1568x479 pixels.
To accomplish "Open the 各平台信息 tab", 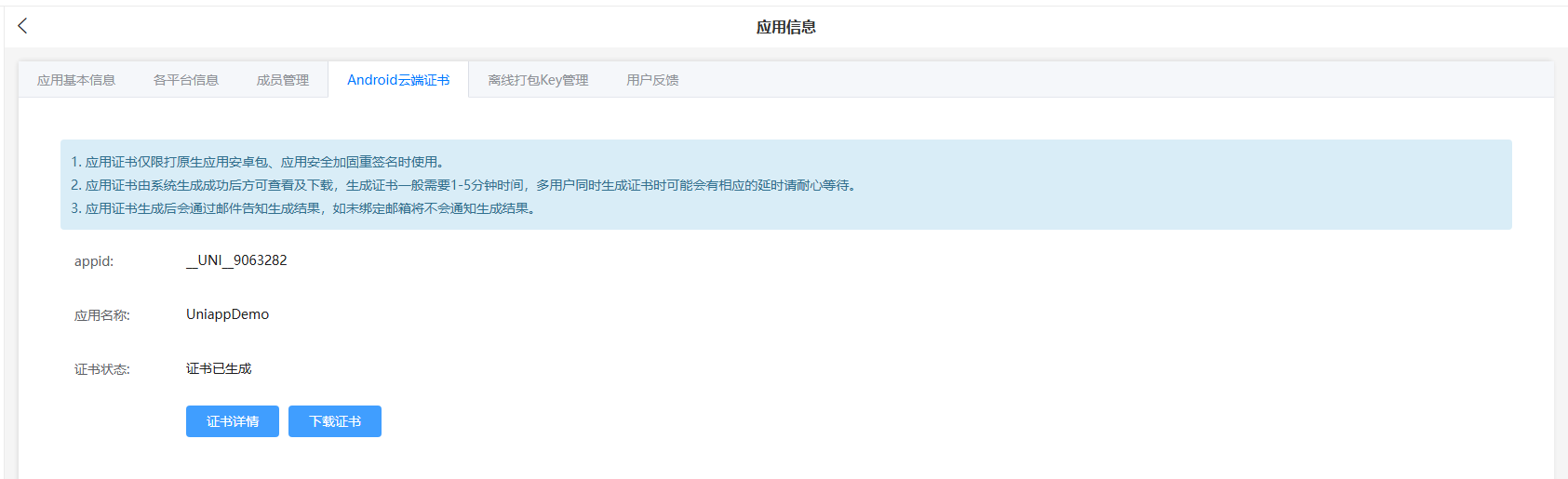I will tap(186, 80).
